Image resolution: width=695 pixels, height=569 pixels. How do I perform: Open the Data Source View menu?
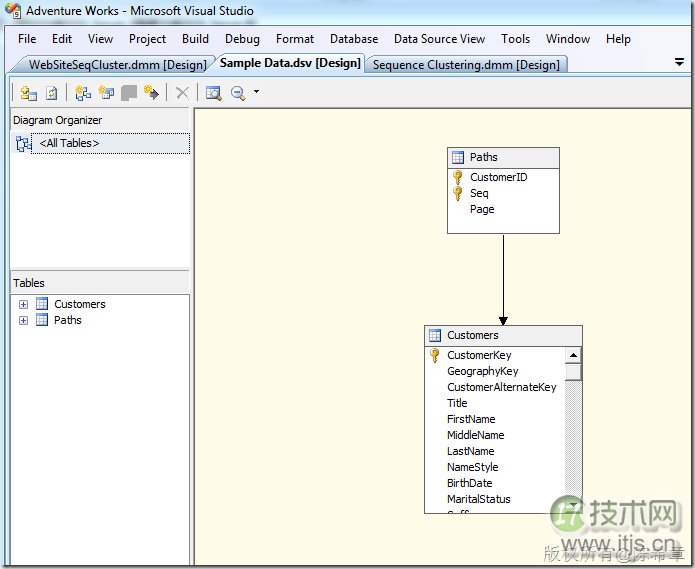[439, 39]
